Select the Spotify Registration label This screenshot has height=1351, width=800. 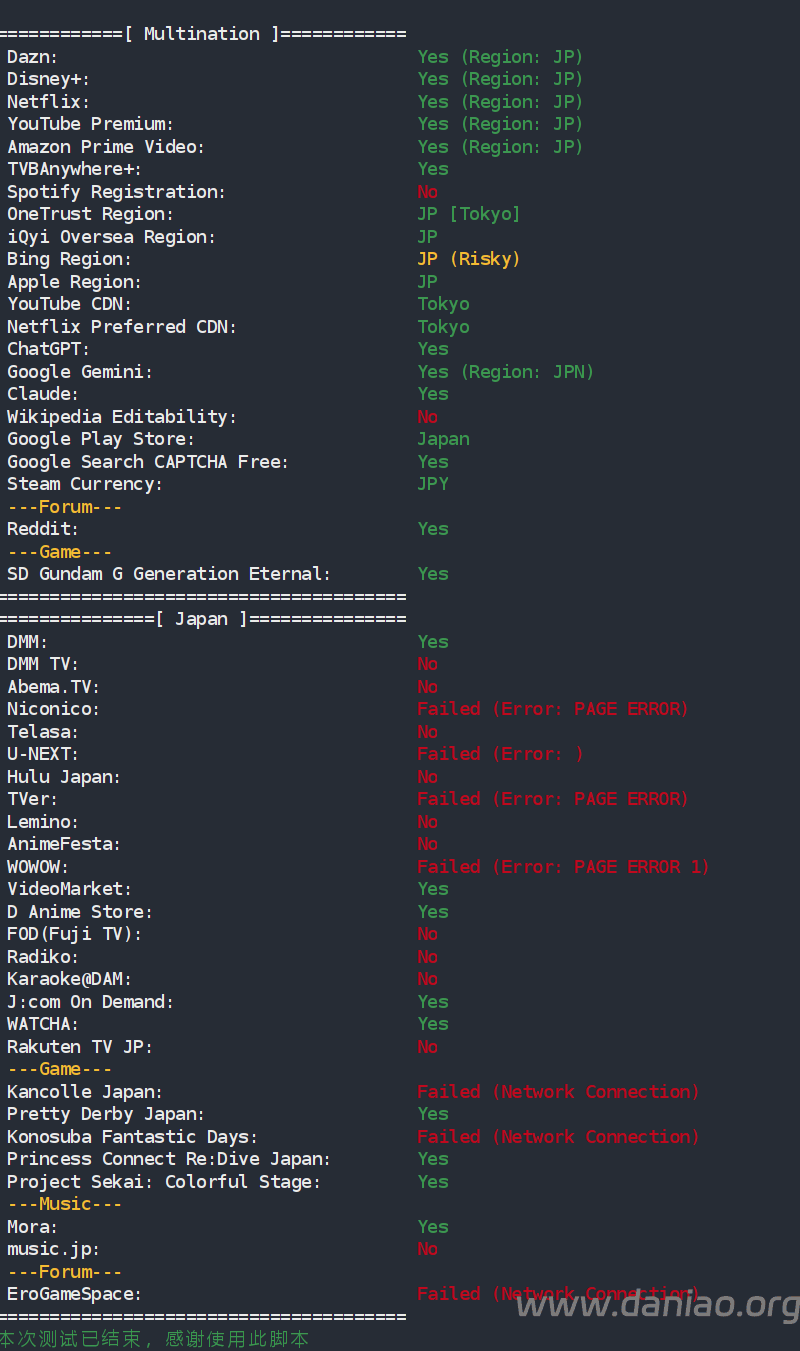[116, 192]
